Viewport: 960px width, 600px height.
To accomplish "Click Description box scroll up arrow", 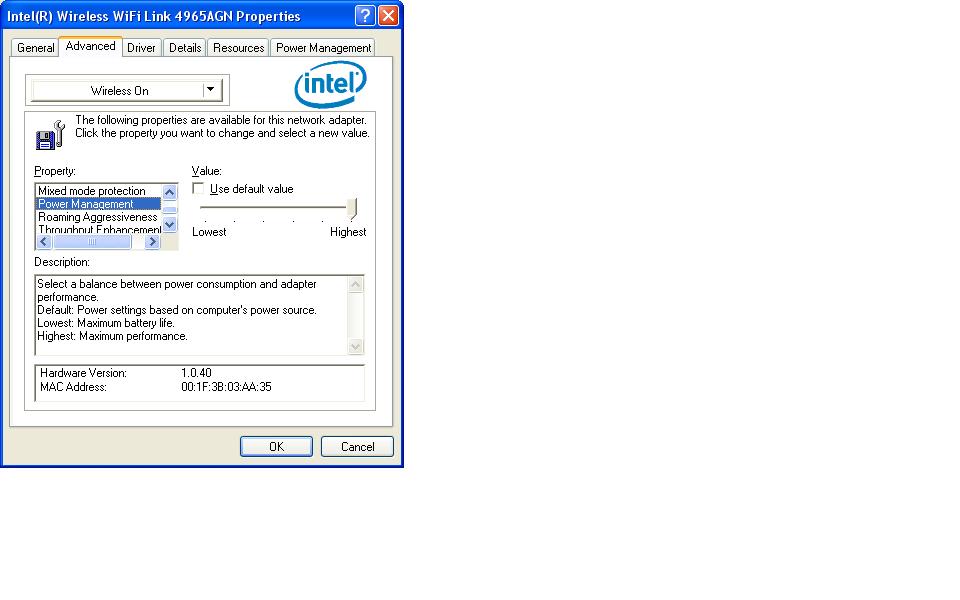I will click(x=356, y=285).
